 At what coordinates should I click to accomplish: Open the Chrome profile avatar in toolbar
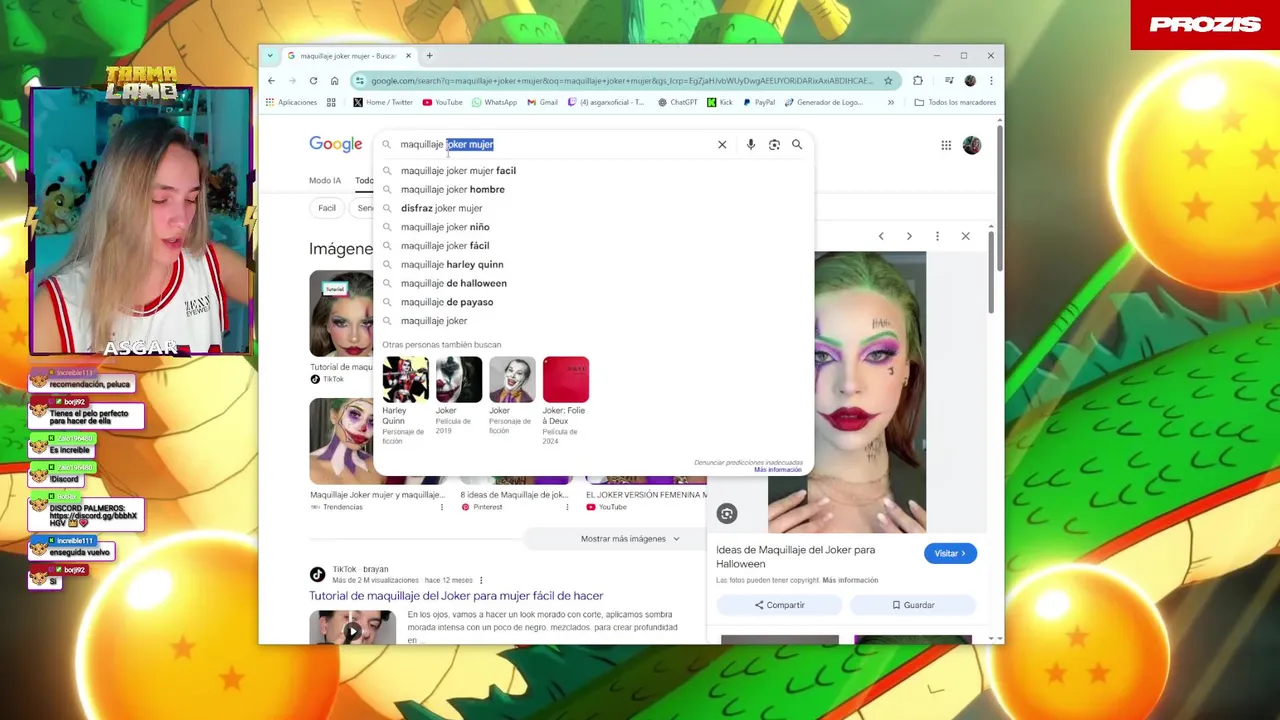[970, 81]
